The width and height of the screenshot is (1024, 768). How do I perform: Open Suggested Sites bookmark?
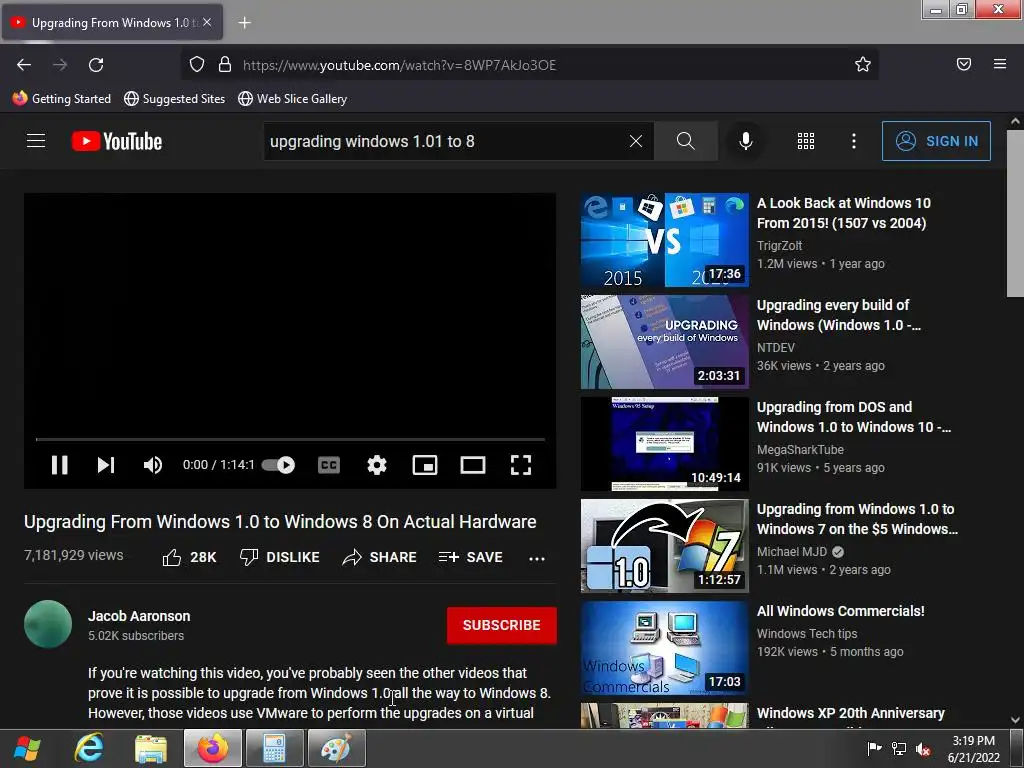(174, 99)
